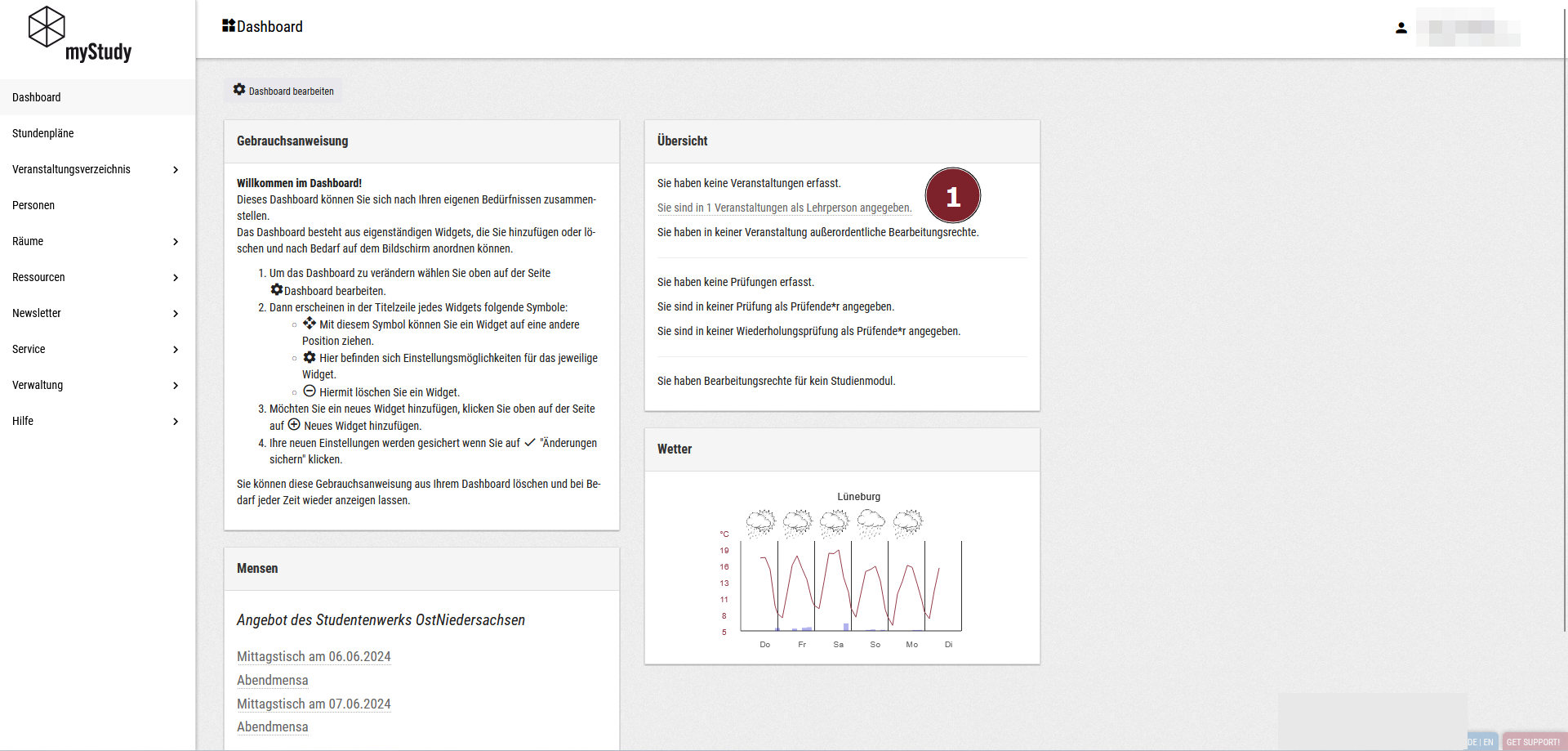Expand the Ressourcen chevron
Image resolution: width=1568 pixels, height=751 pixels.
click(x=176, y=278)
